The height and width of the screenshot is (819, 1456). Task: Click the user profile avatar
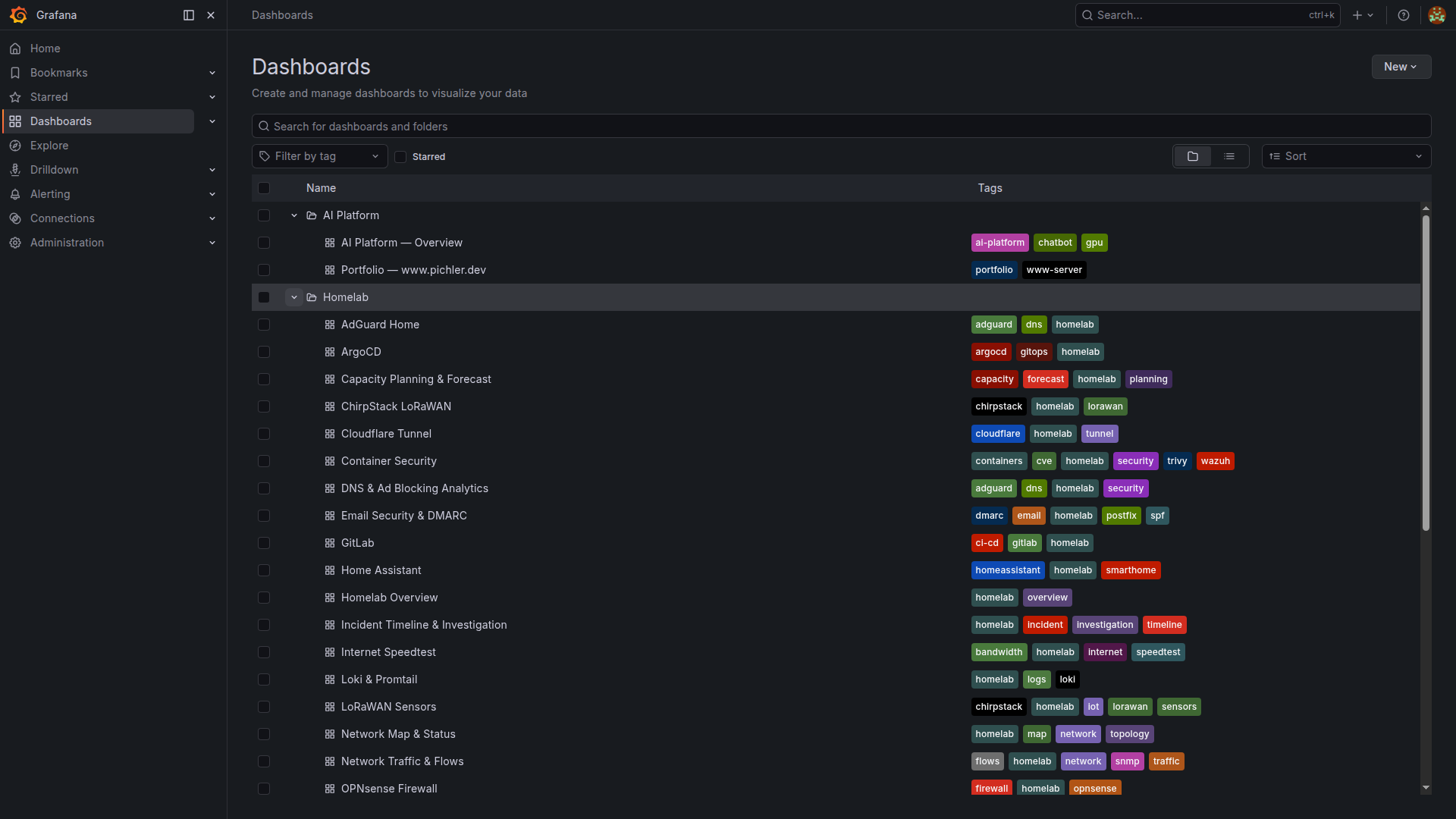pos(1436,15)
